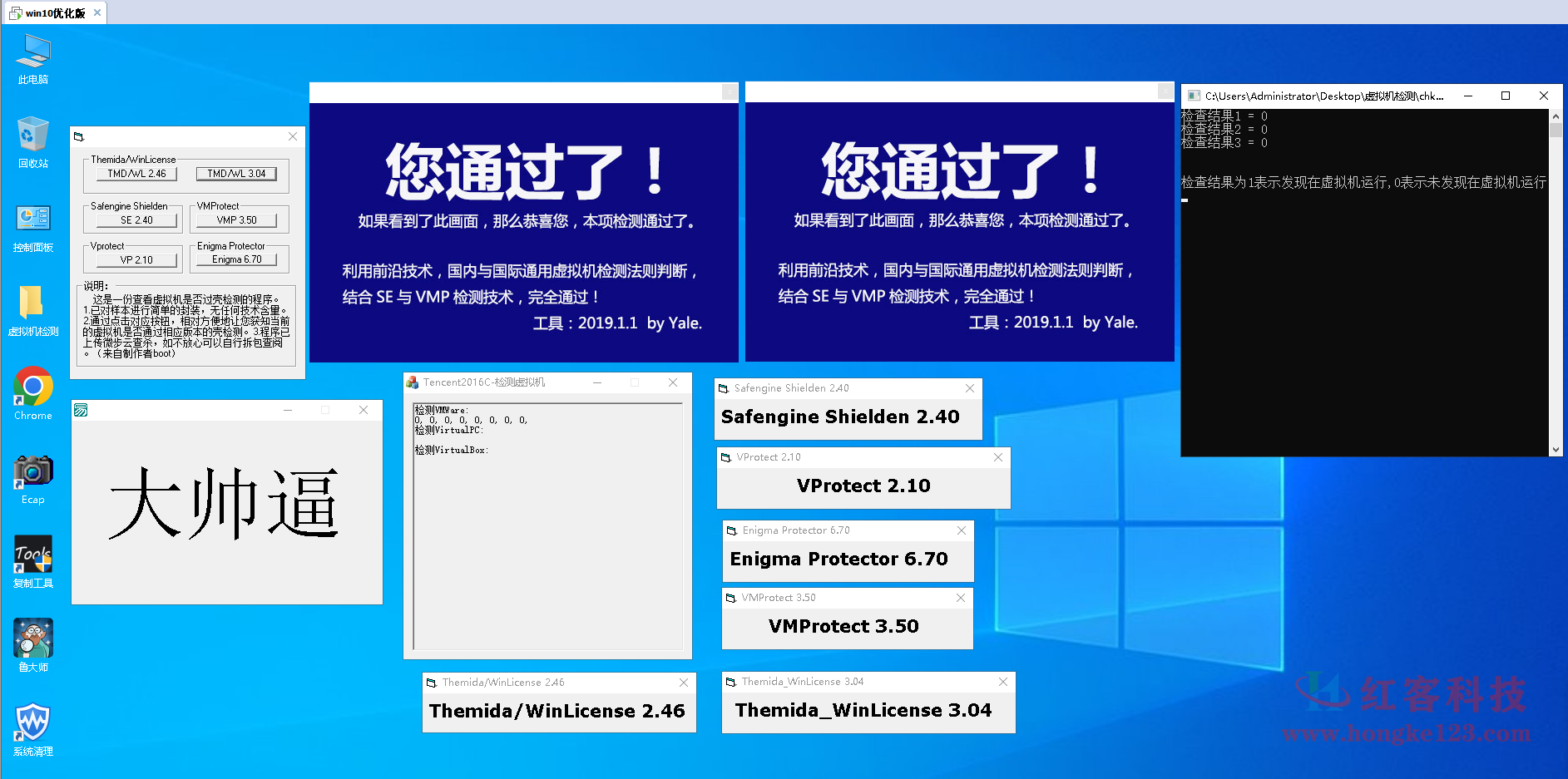Viewport: 1568px width, 779px height.
Task: Open the 回收站 recycle bin icon
Action: pyautogui.click(x=33, y=143)
